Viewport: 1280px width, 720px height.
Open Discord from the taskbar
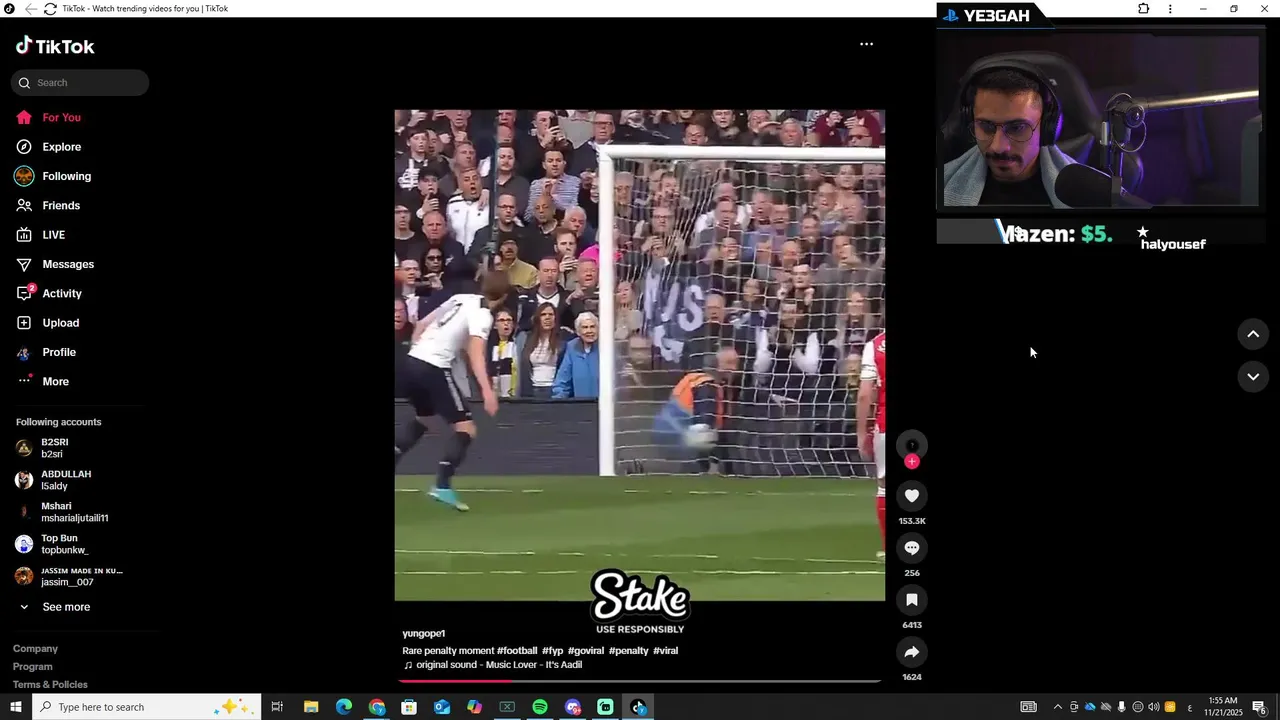pos(573,707)
